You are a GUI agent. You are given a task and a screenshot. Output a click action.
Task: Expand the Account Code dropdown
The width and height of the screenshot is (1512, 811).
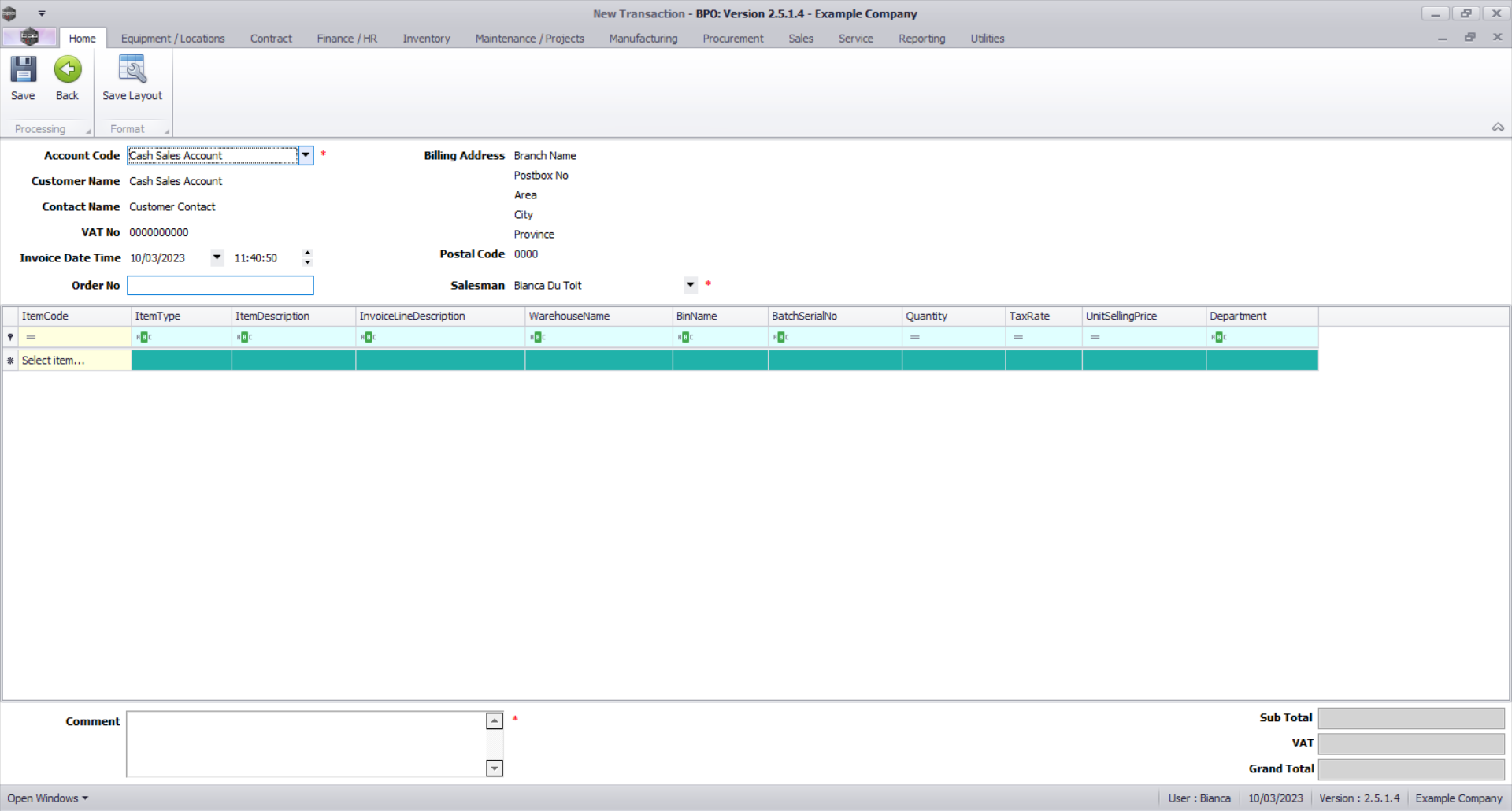(x=306, y=155)
